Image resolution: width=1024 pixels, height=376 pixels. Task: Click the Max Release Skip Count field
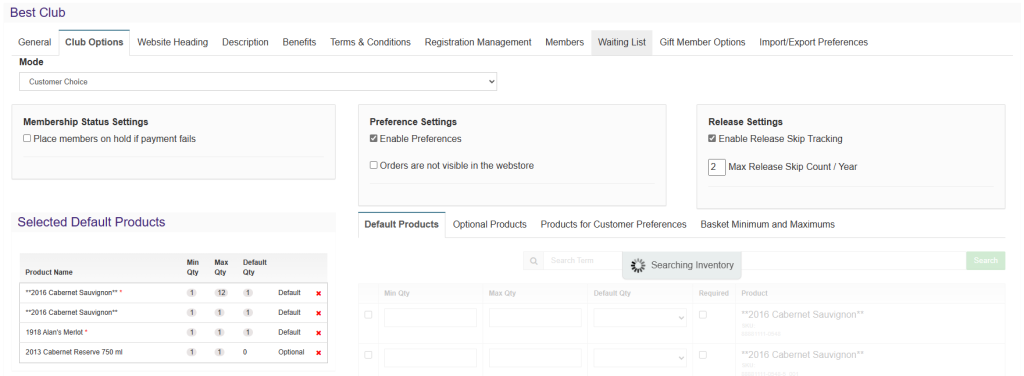[x=716, y=167]
